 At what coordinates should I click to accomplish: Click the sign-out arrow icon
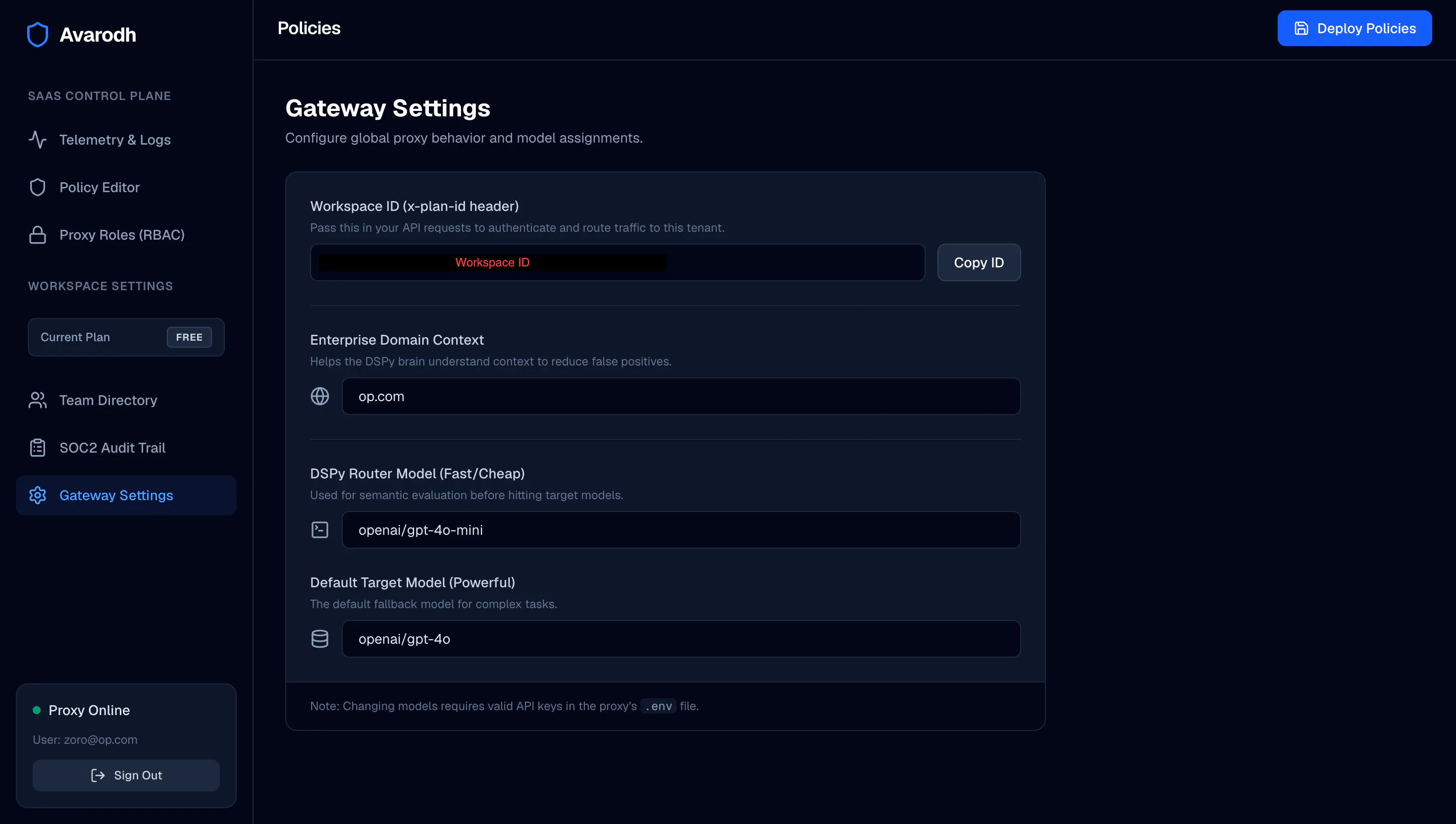[x=98, y=775]
